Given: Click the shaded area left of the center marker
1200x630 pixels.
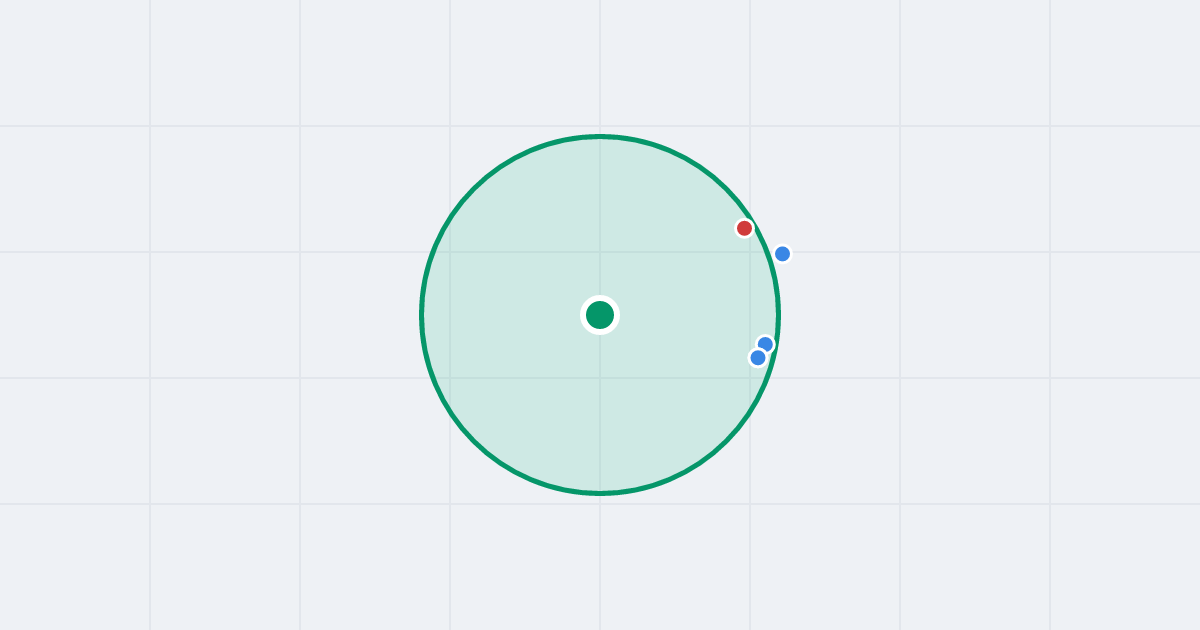Looking at the screenshot, I should point(500,315).
